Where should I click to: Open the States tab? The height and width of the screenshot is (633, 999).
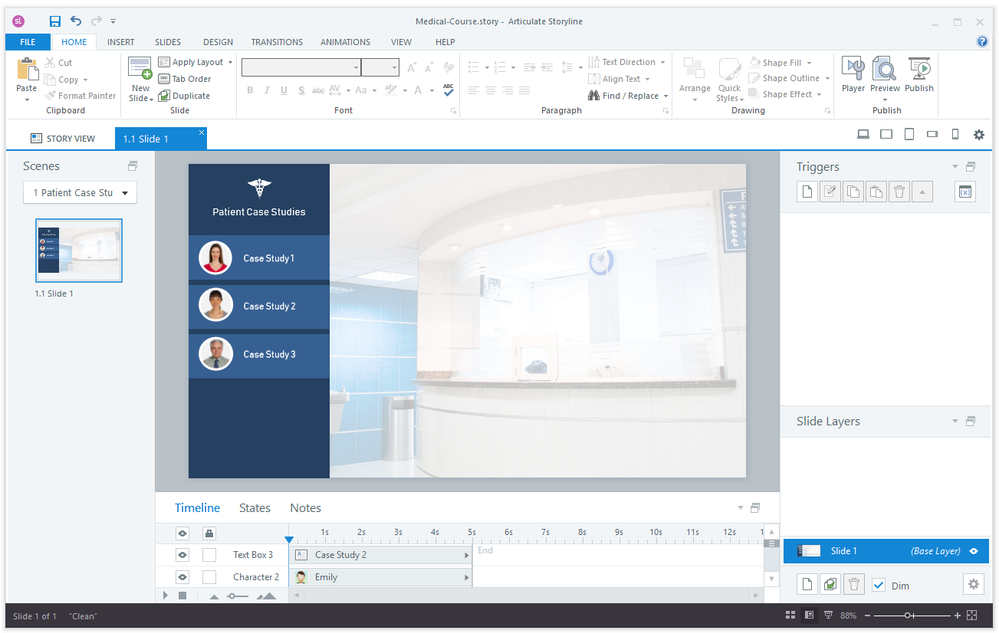click(x=254, y=508)
